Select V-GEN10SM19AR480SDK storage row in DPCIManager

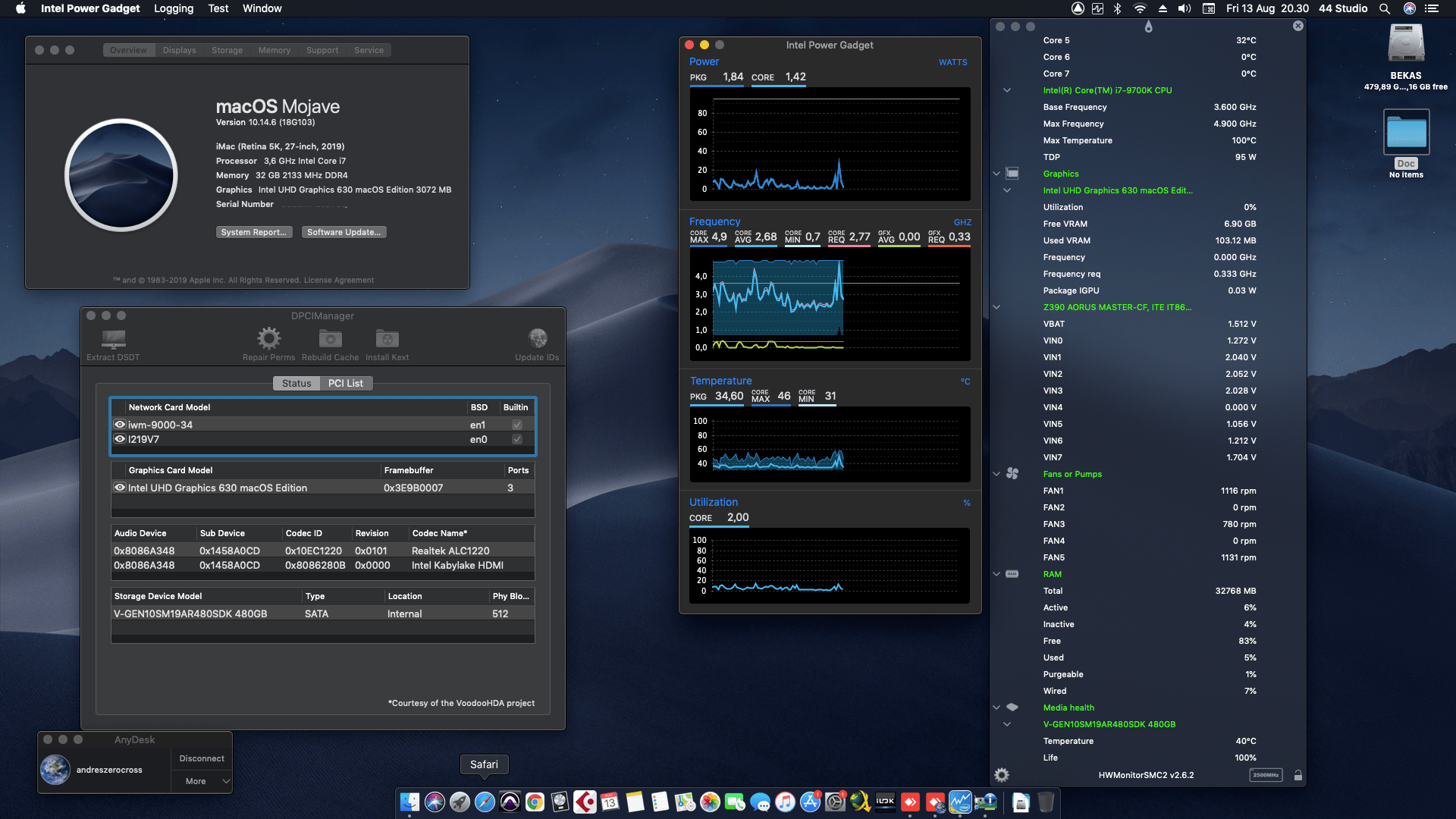322,613
